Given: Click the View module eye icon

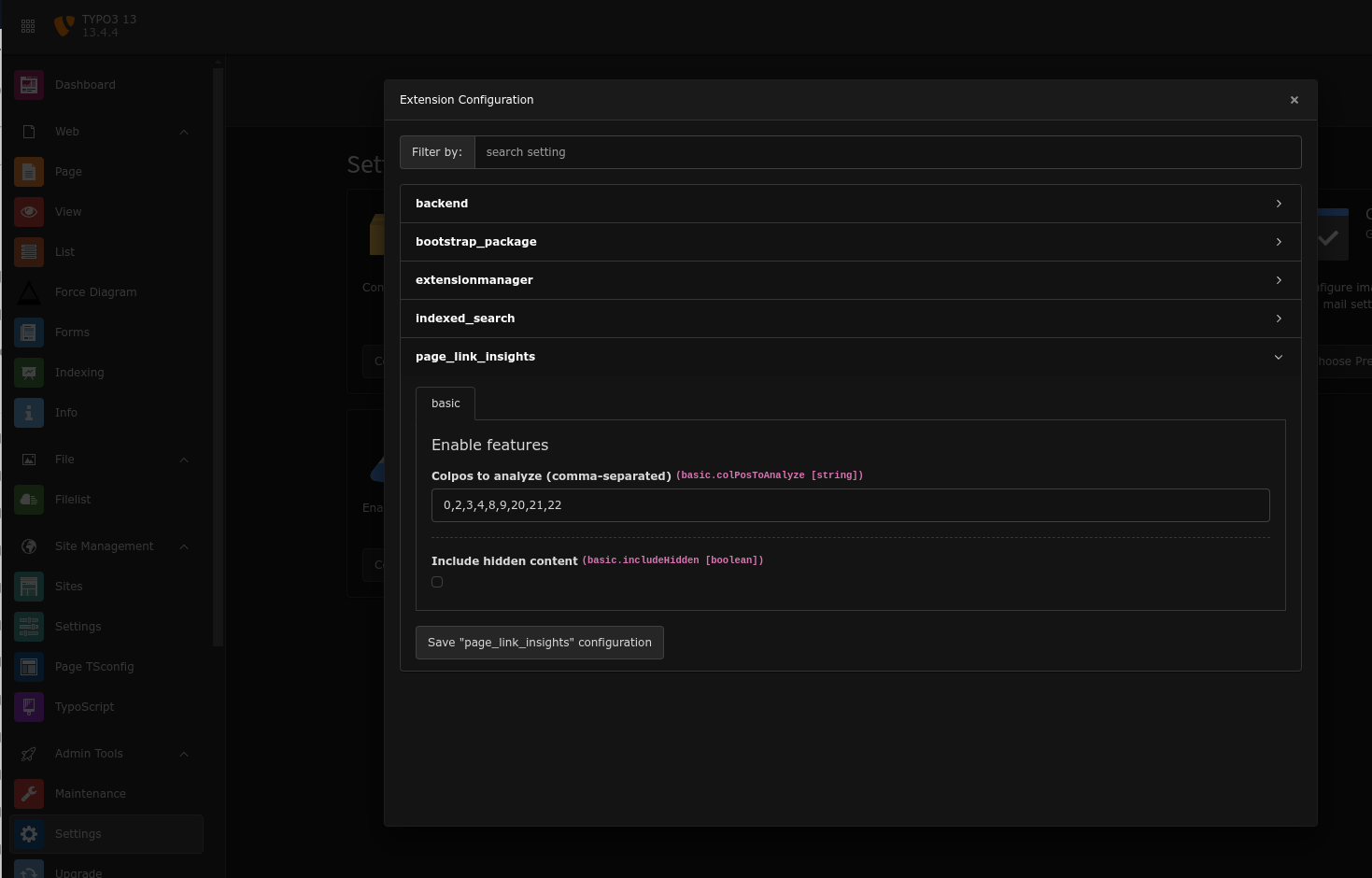Looking at the screenshot, I should click(29, 212).
